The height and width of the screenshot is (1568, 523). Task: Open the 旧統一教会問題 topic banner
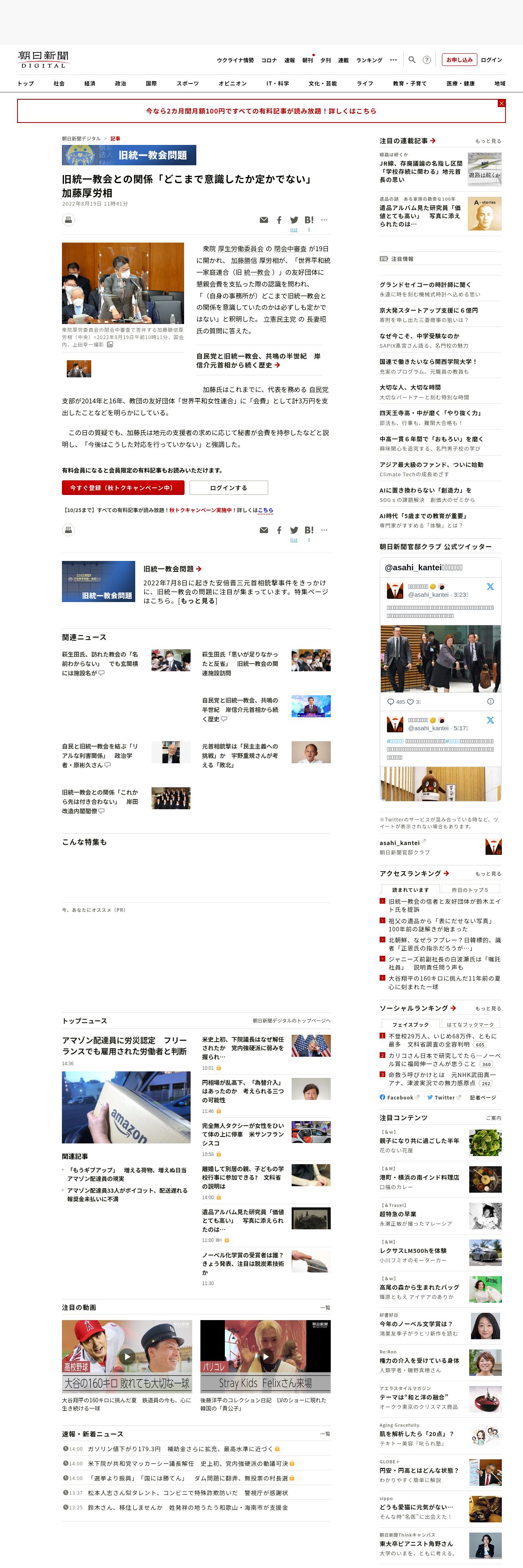129,155
